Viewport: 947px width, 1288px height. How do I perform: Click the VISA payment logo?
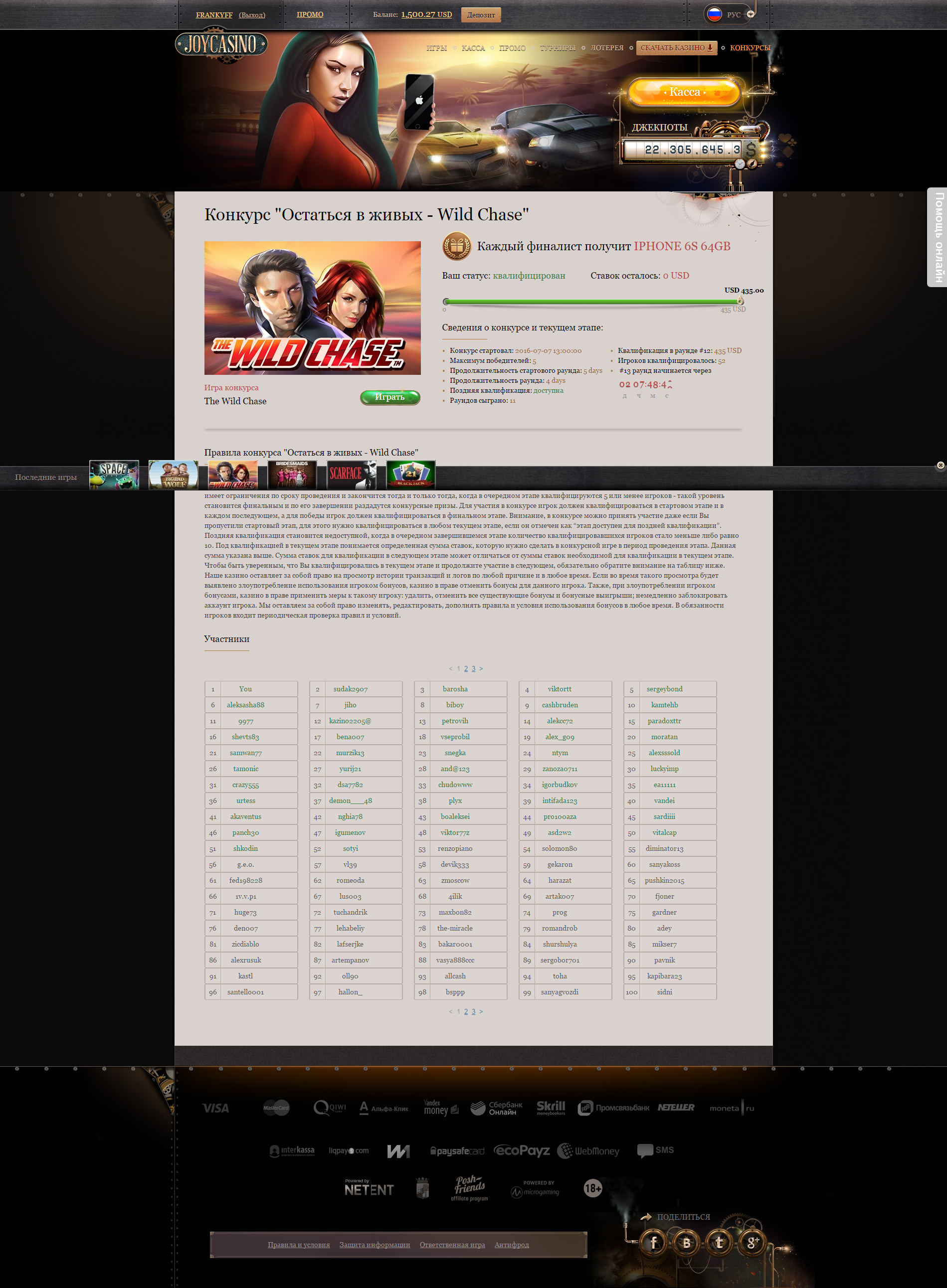click(x=215, y=1108)
